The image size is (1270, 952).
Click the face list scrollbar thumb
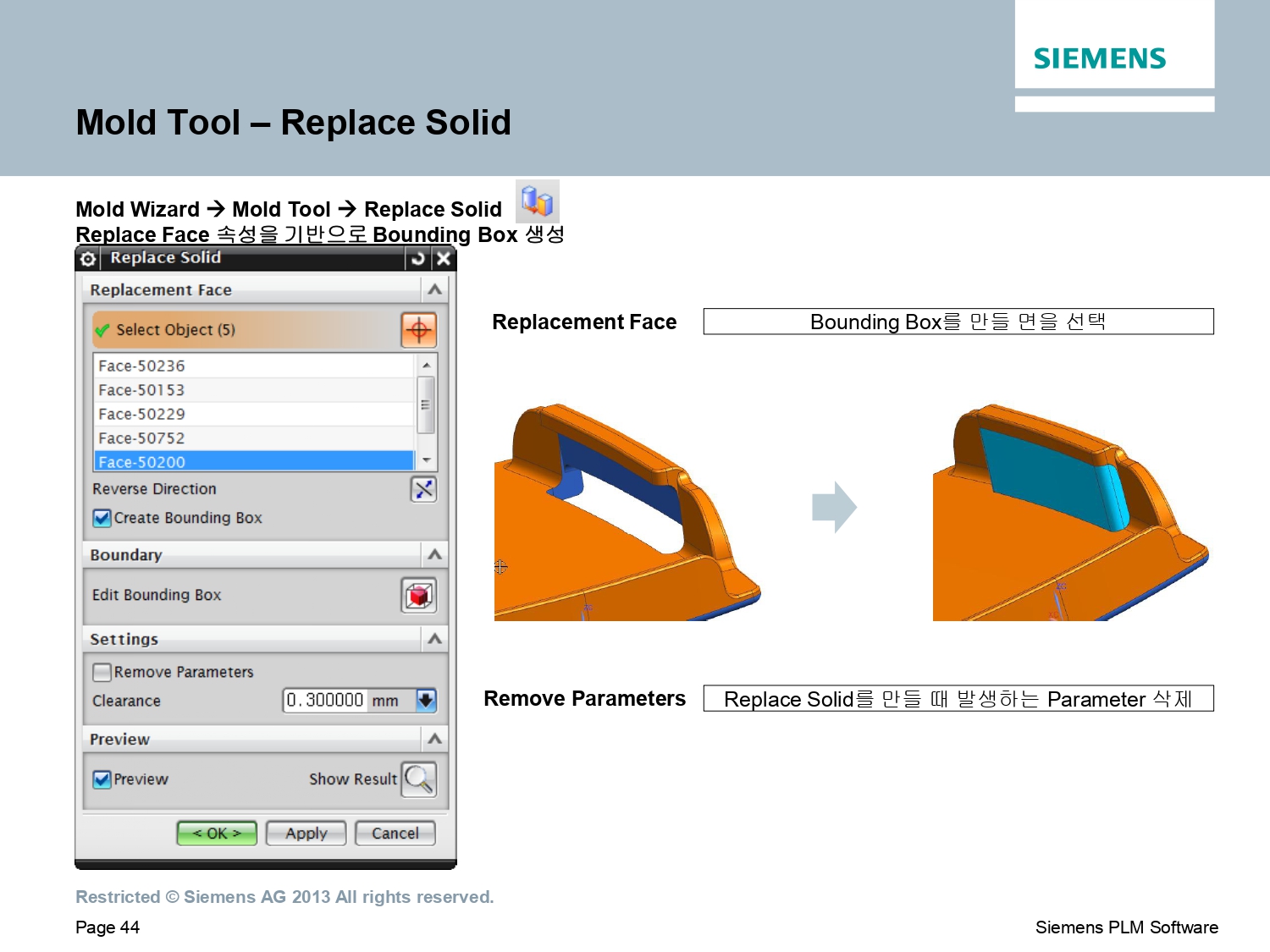pyautogui.click(x=427, y=404)
